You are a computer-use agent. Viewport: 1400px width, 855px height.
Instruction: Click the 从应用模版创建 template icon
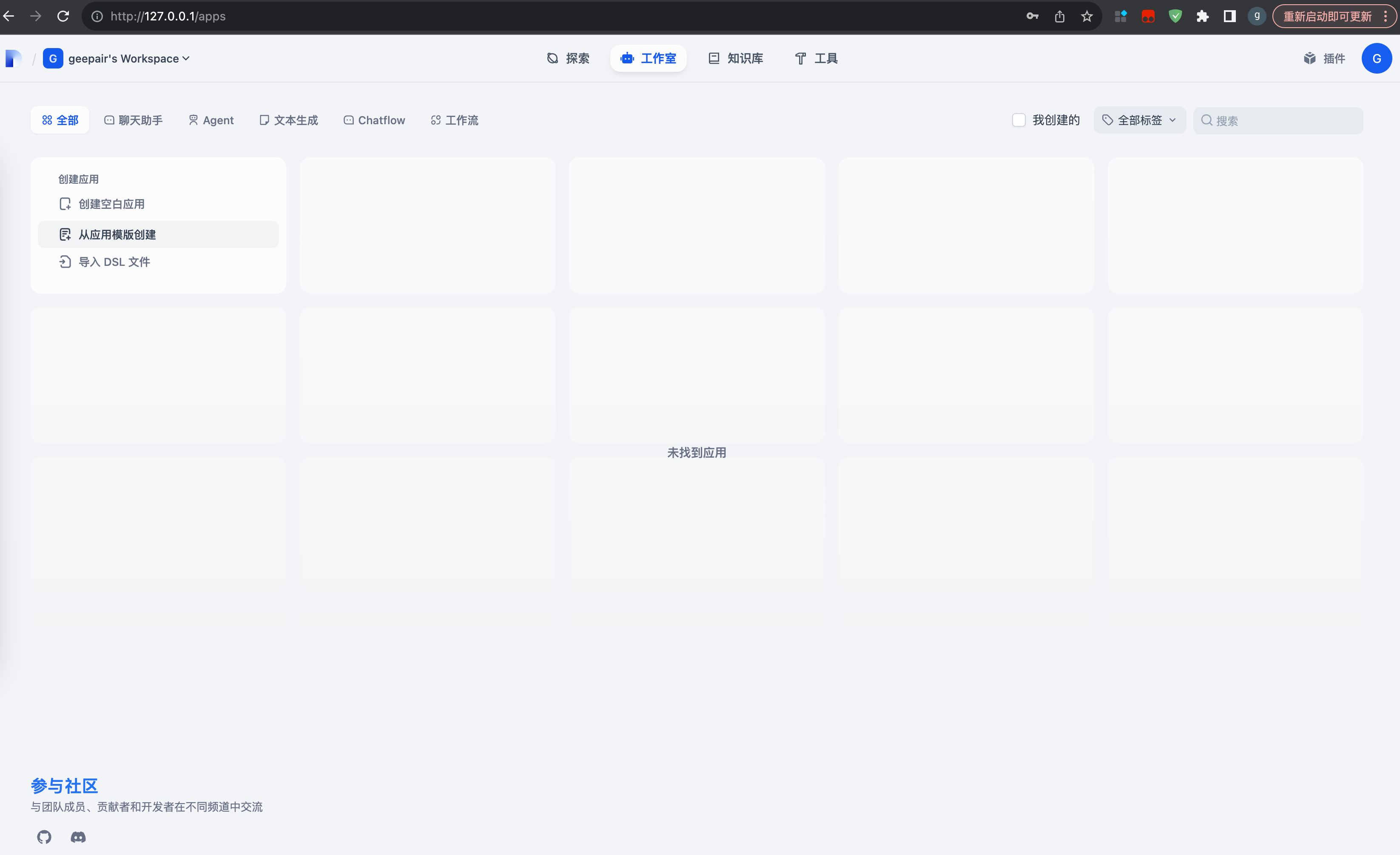pos(65,234)
